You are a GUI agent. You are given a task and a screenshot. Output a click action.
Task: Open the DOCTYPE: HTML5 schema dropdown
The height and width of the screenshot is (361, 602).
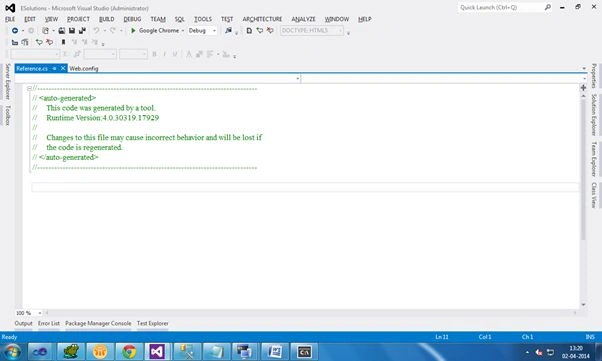coord(340,30)
